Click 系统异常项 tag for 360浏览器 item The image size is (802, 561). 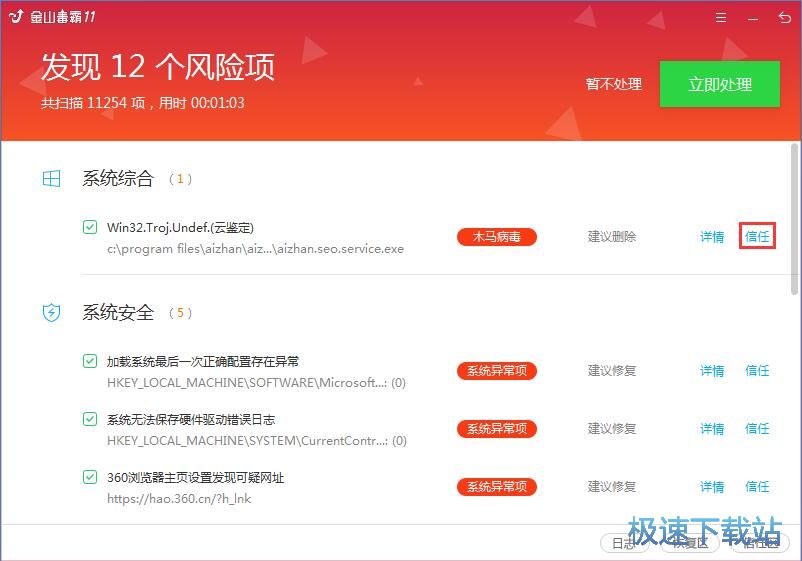pos(497,486)
